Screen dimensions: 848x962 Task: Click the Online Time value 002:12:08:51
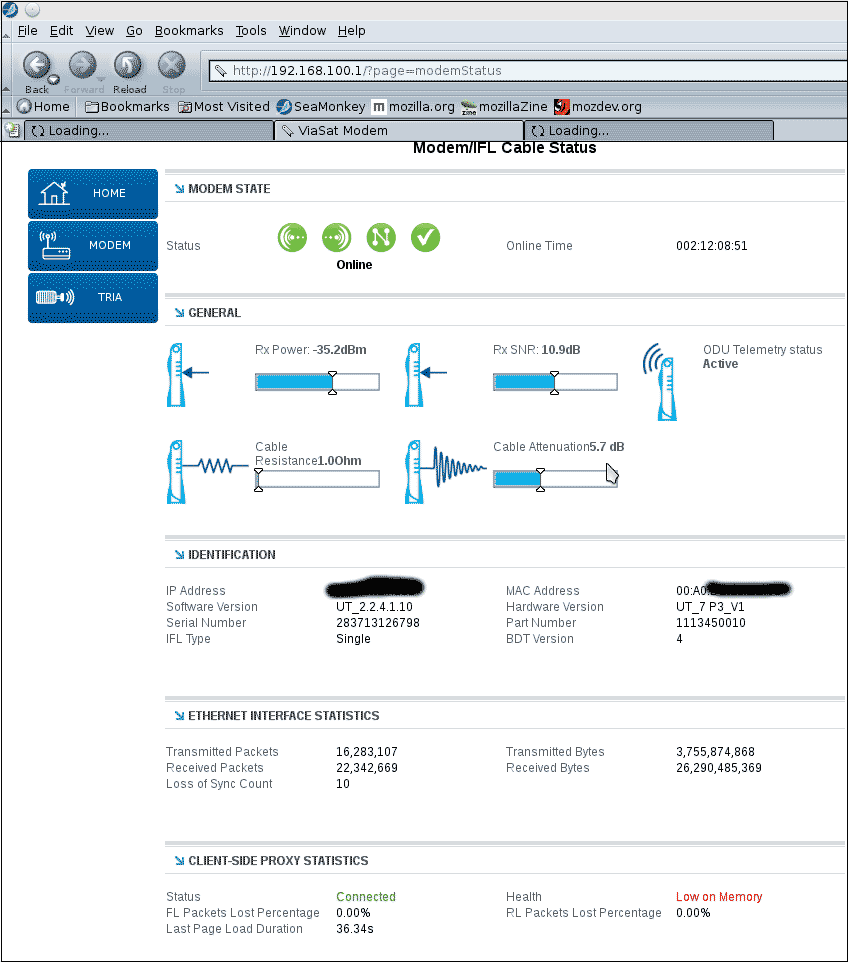click(712, 246)
